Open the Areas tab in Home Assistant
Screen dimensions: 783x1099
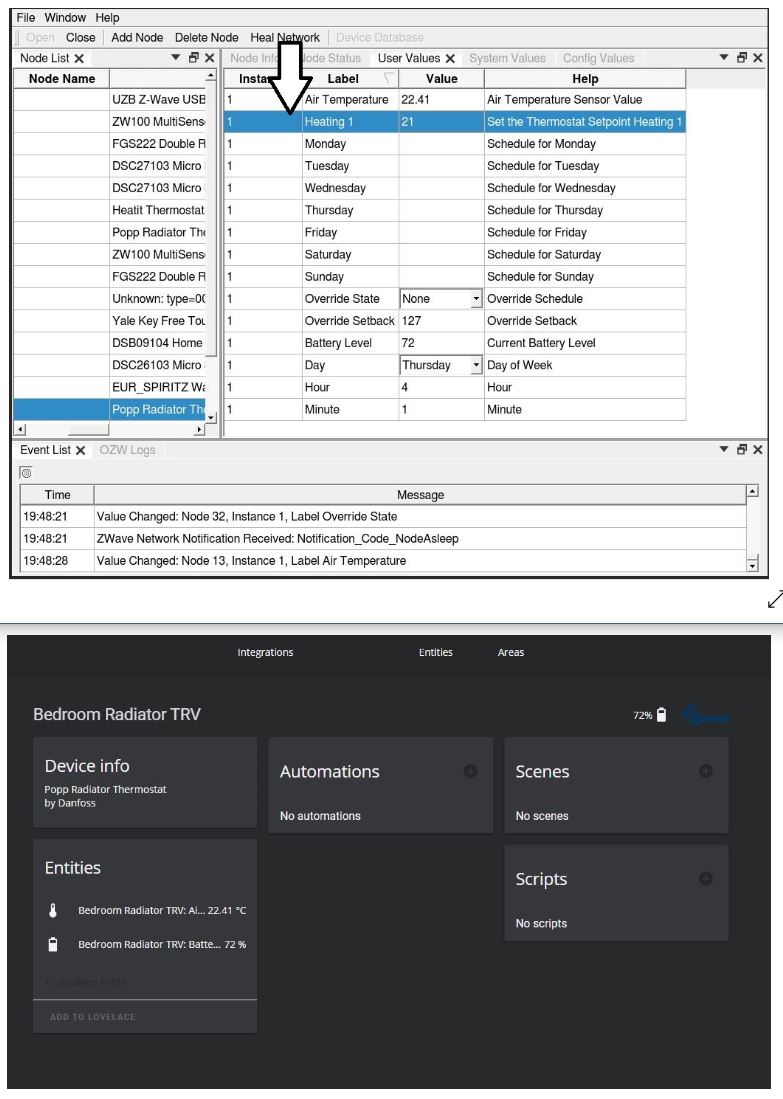click(511, 653)
